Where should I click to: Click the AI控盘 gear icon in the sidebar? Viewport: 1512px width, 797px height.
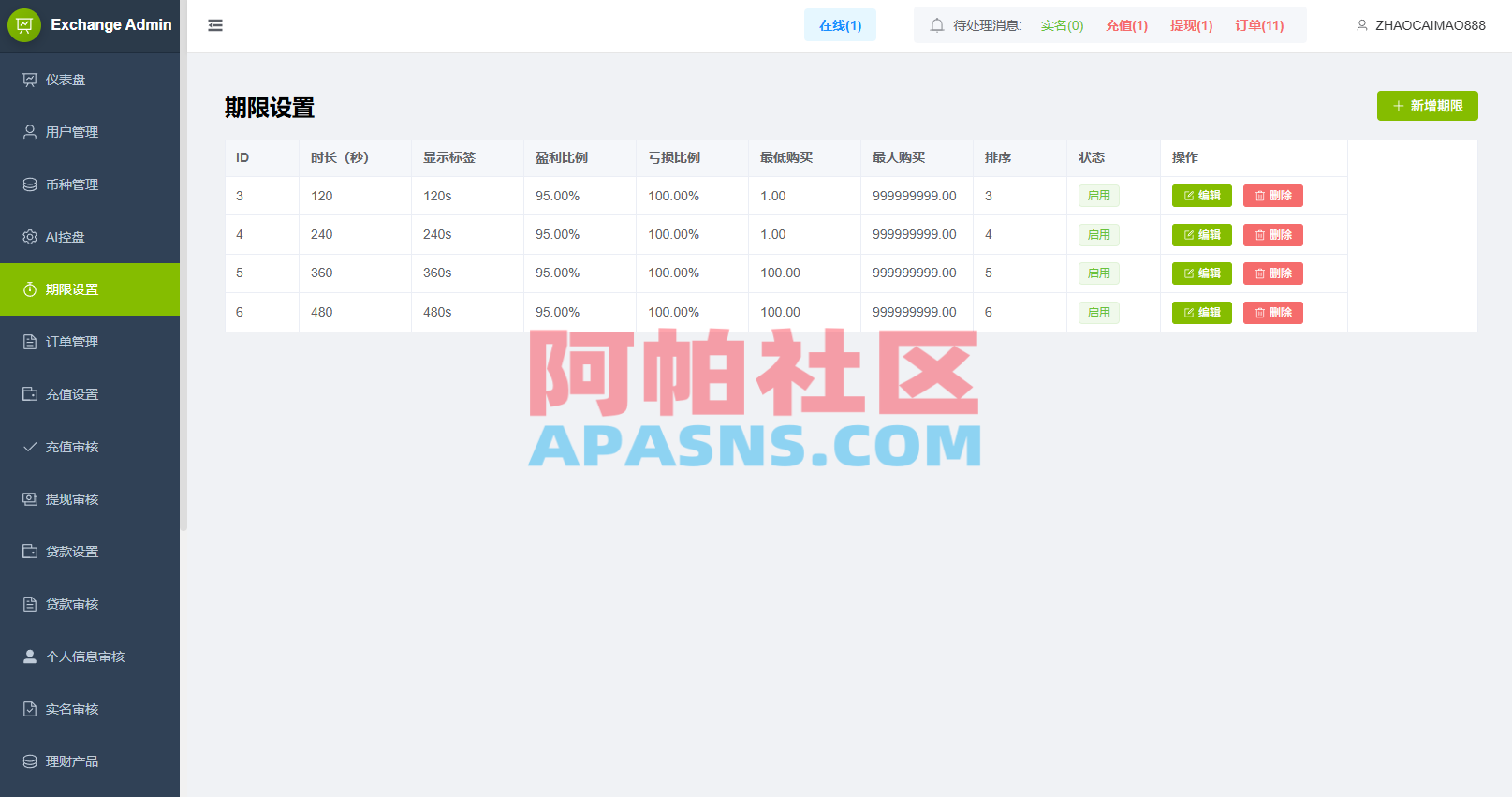coord(30,237)
